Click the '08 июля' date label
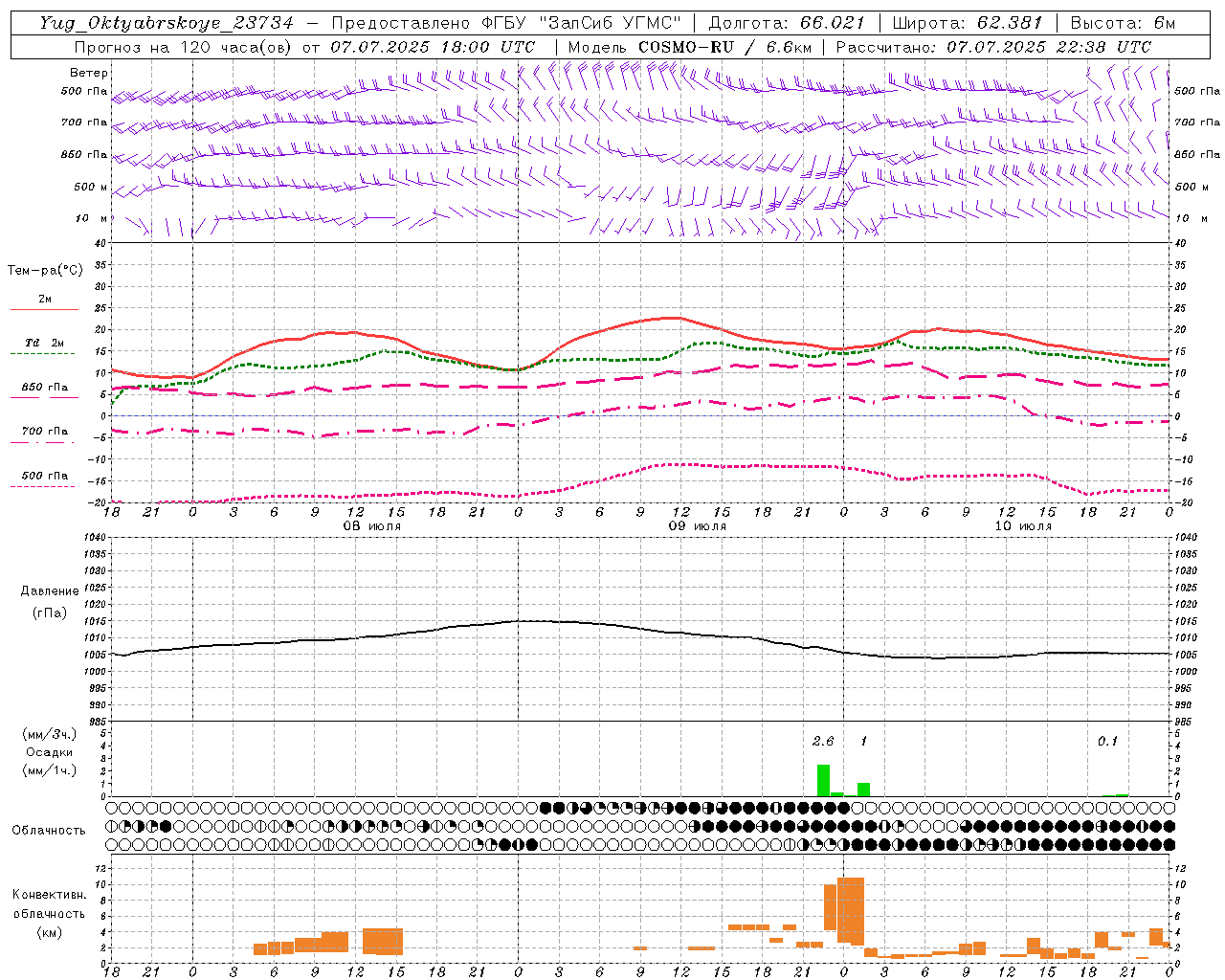The height and width of the screenshot is (980, 1225). pos(372,526)
